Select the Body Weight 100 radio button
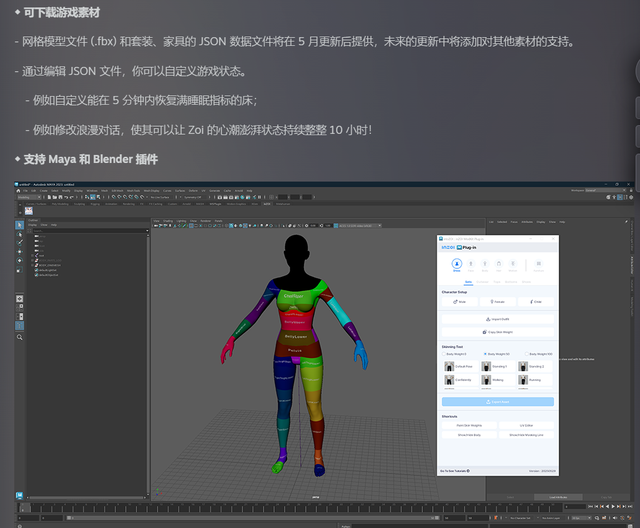This screenshot has width=640, height=528. 527,354
